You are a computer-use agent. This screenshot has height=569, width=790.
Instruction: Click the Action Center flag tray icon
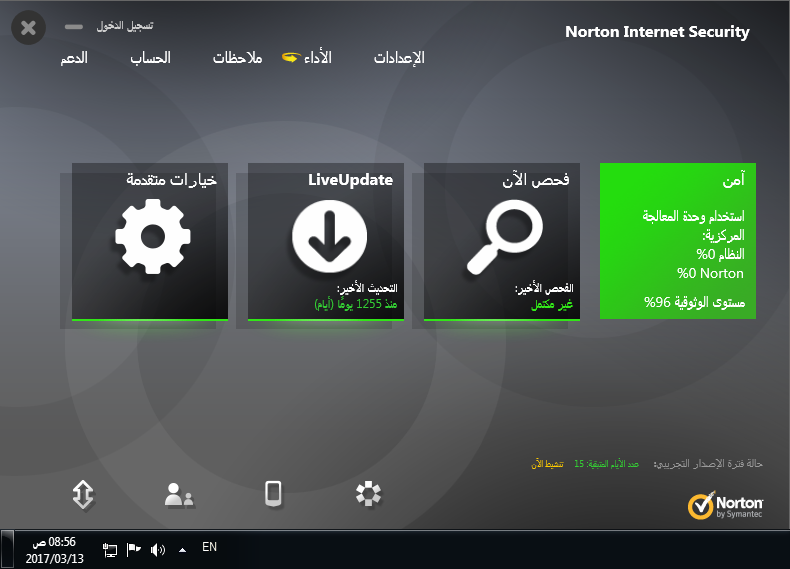point(133,549)
